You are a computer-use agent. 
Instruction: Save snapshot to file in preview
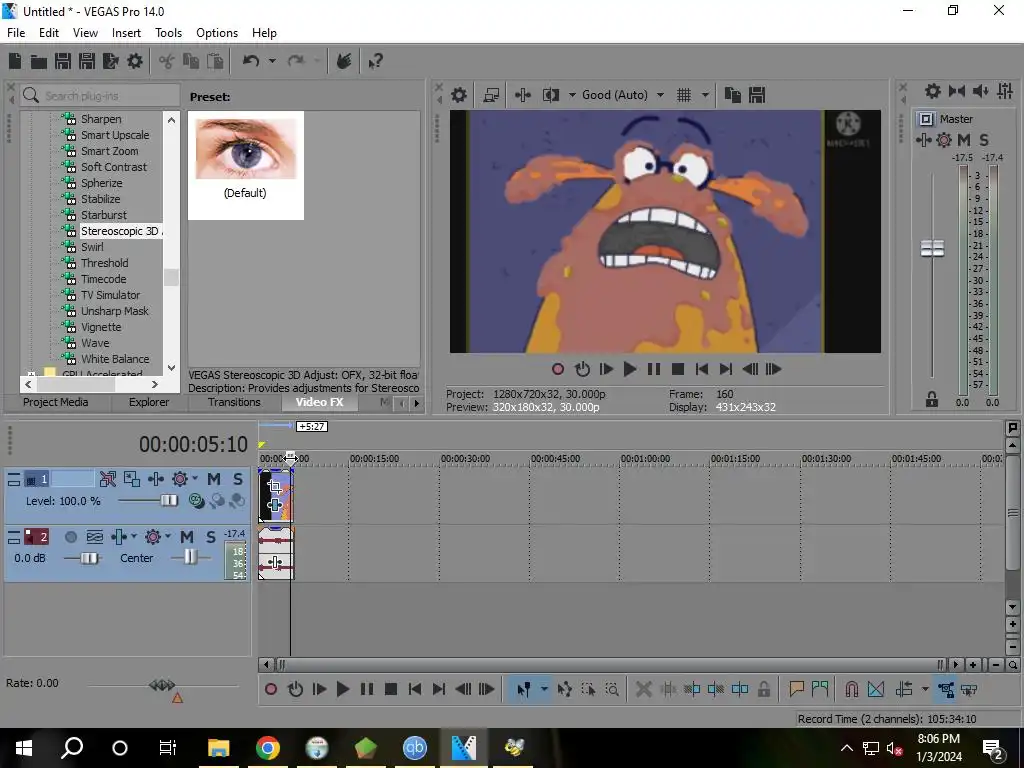757,95
